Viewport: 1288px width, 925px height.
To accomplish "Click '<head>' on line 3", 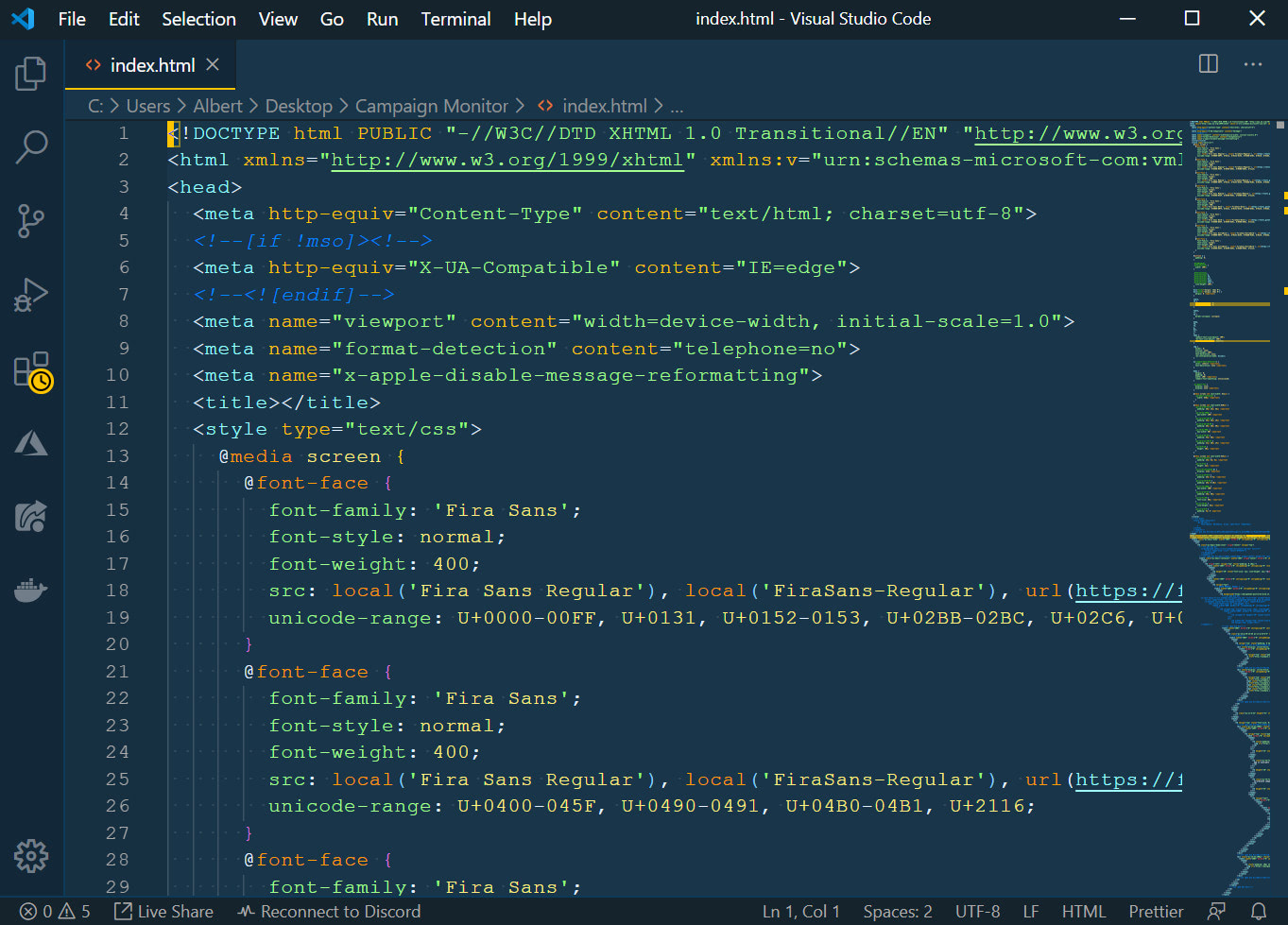I will [205, 187].
